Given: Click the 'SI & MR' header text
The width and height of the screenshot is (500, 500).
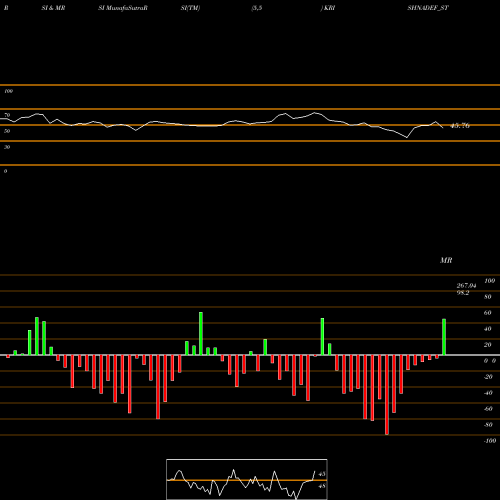Looking at the screenshot, I should tap(53, 8).
